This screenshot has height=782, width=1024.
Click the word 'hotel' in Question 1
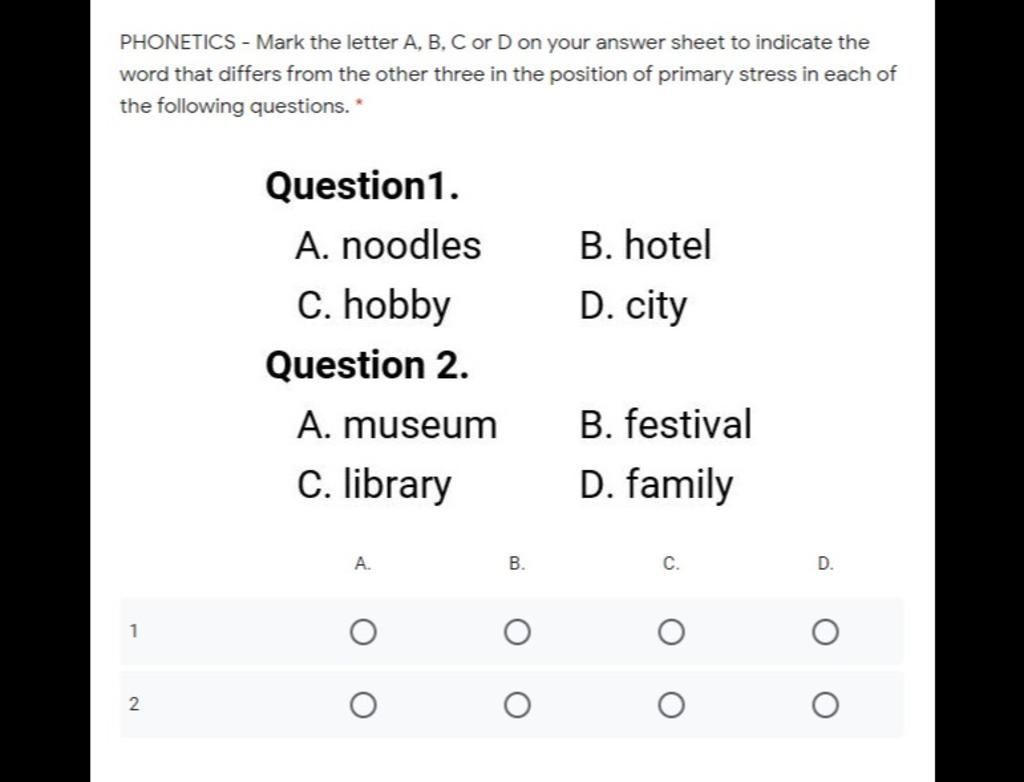pos(667,245)
